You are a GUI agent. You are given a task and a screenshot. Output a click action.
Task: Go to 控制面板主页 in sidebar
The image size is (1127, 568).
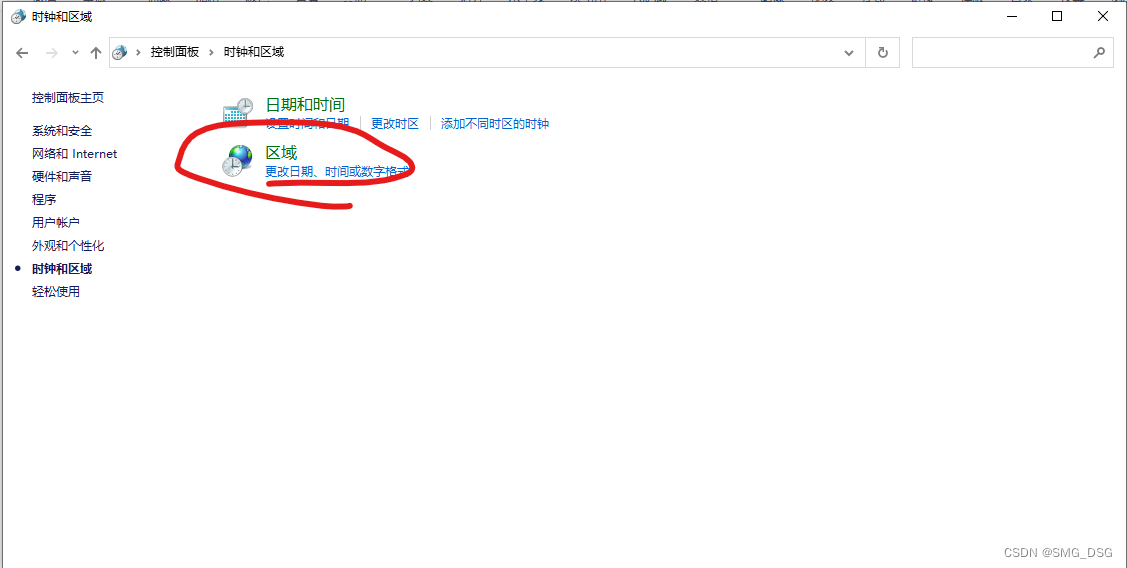pos(68,98)
